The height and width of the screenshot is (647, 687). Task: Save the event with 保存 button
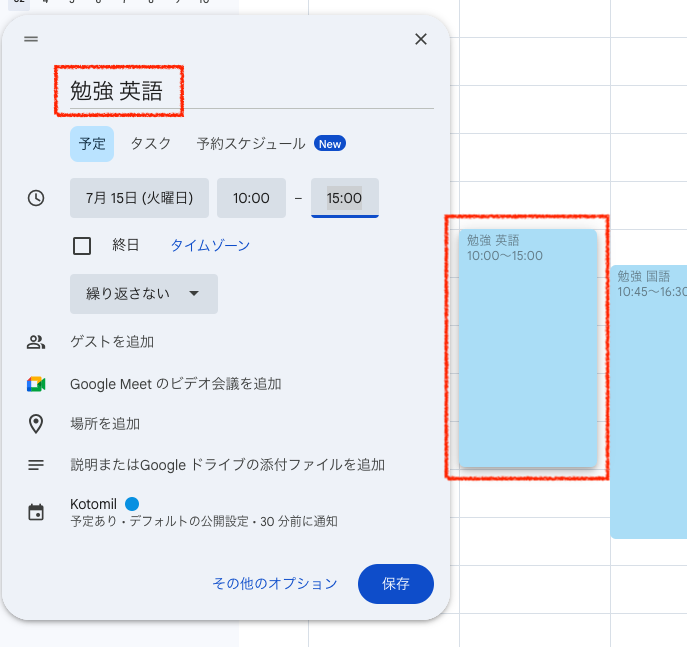396,584
